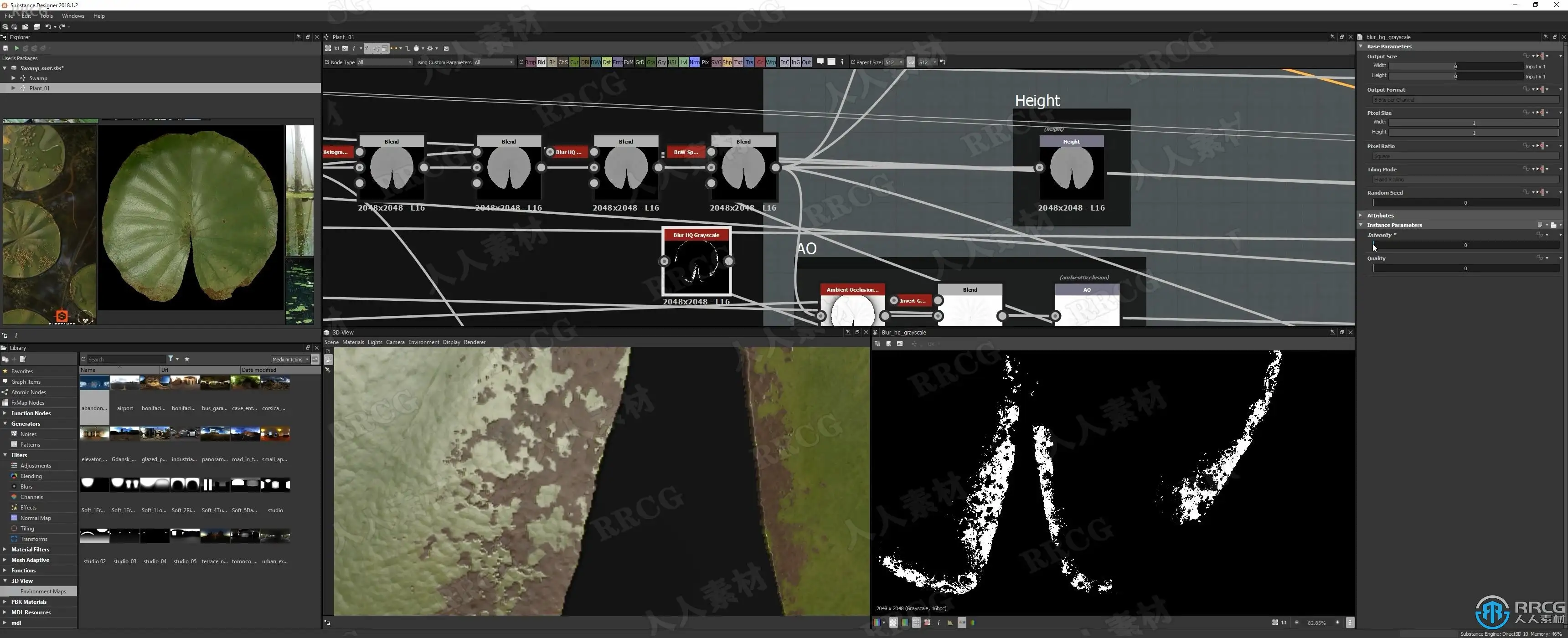This screenshot has height=638, width=1568.
Task: Click the Out output node icon
Action: tap(806, 62)
